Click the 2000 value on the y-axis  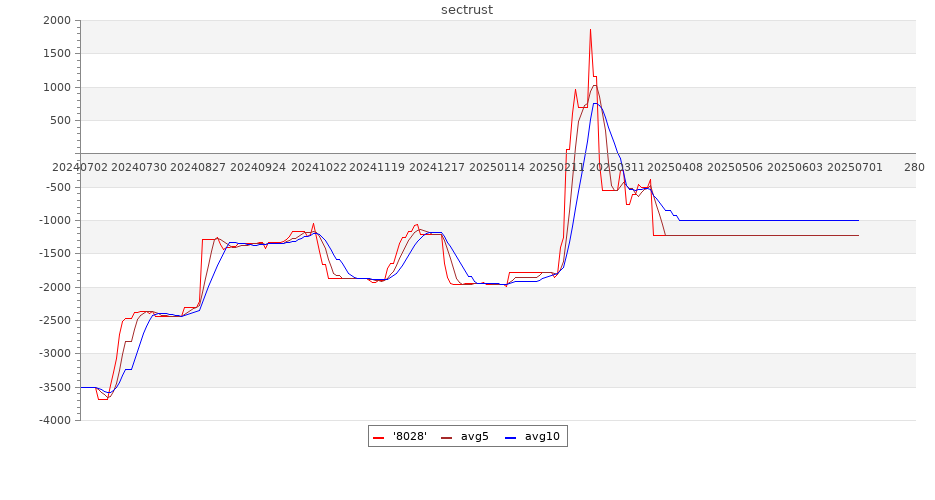coord(57,21)
